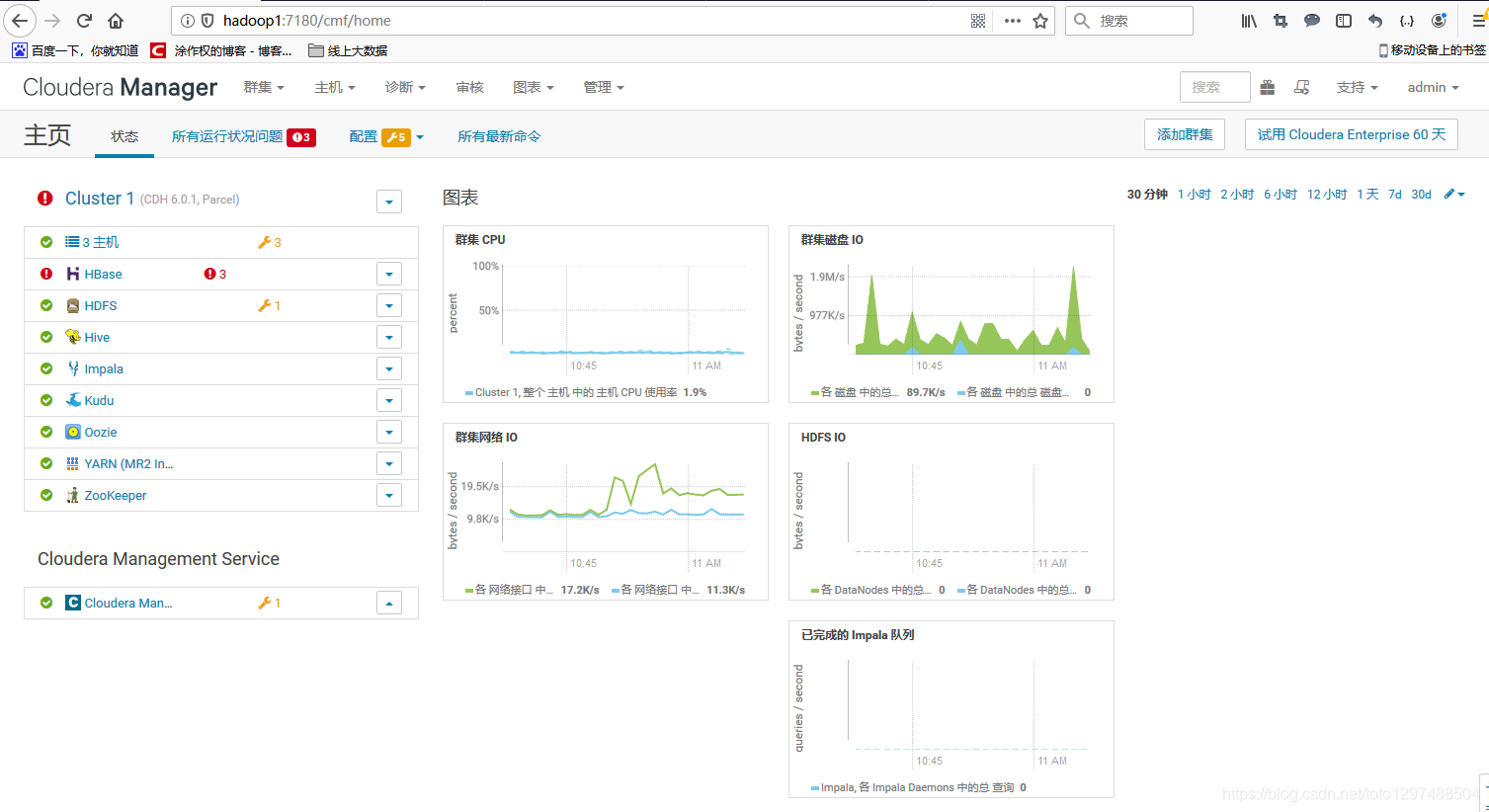Open the chart edit pencil dropdown
Screen dimensions: 1489x812
(x=1453, y=195)
